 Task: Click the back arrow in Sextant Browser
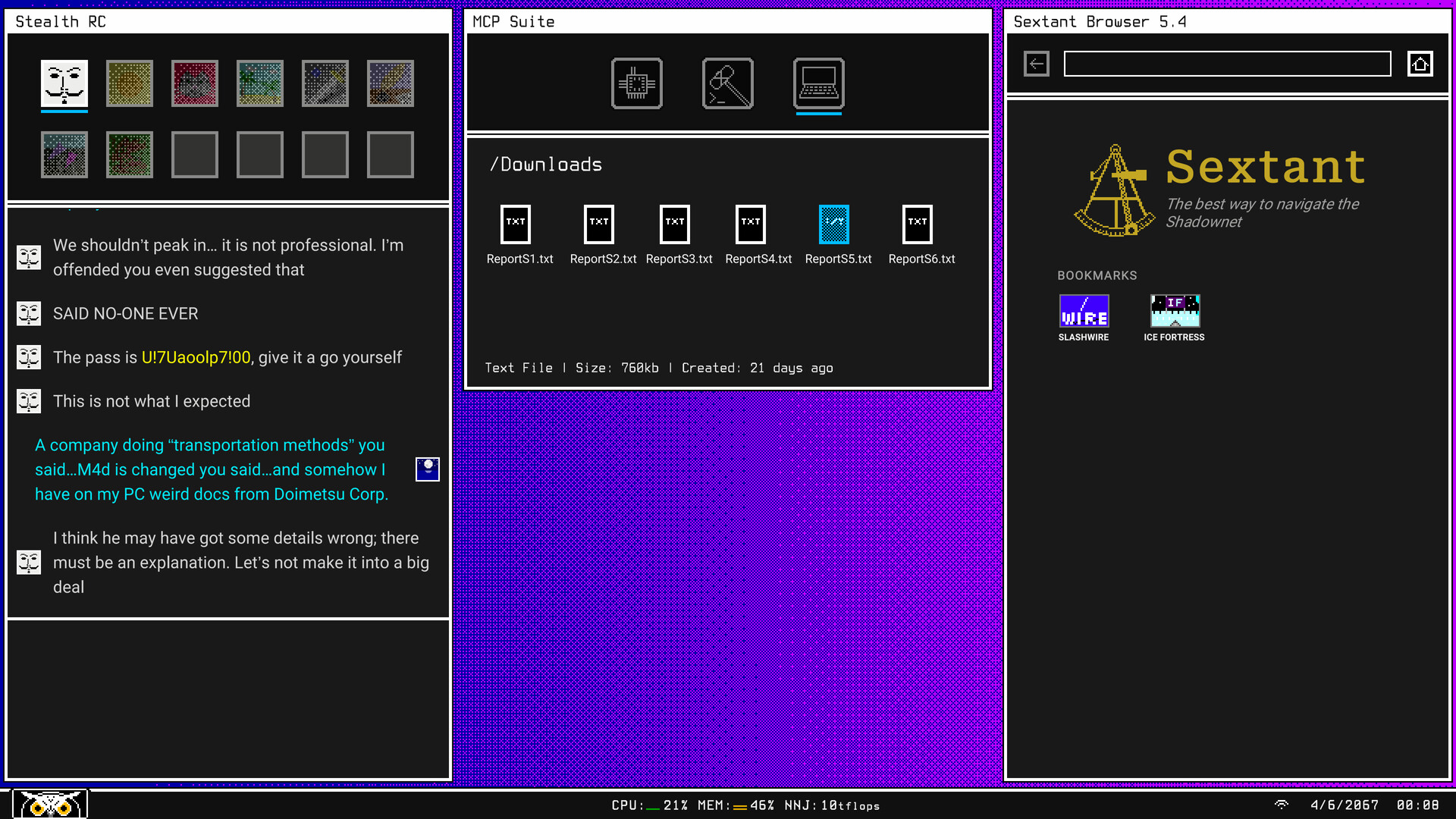coord(1036,64)
